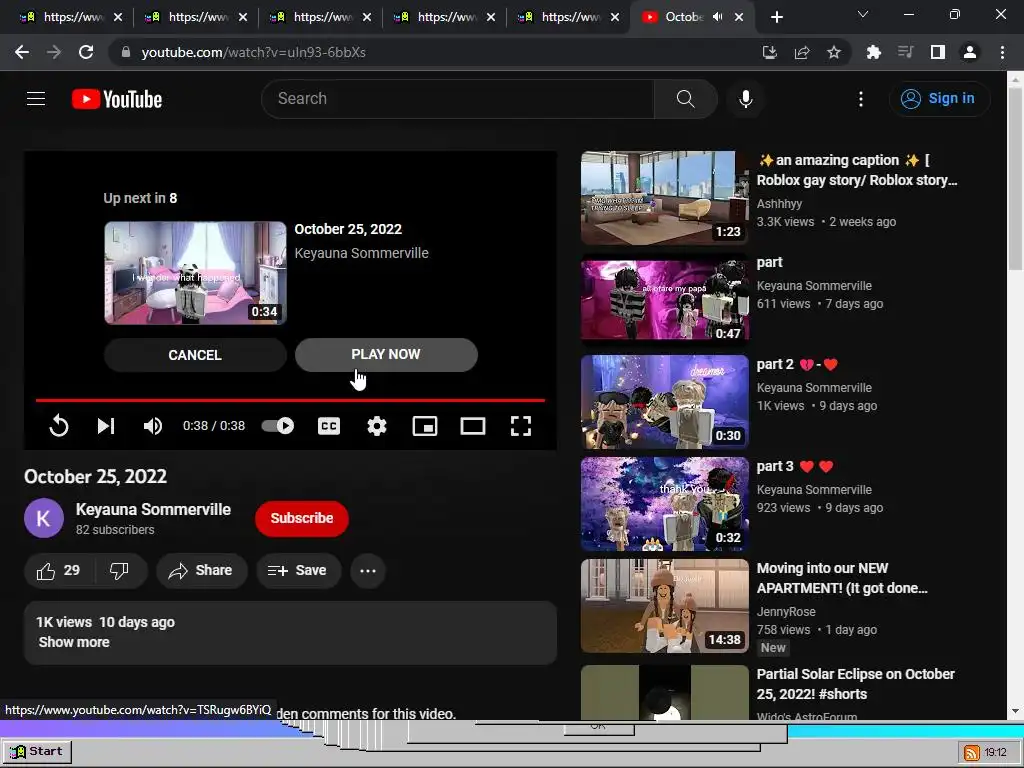Open JennyRose channel name

[x=786, y=612]
